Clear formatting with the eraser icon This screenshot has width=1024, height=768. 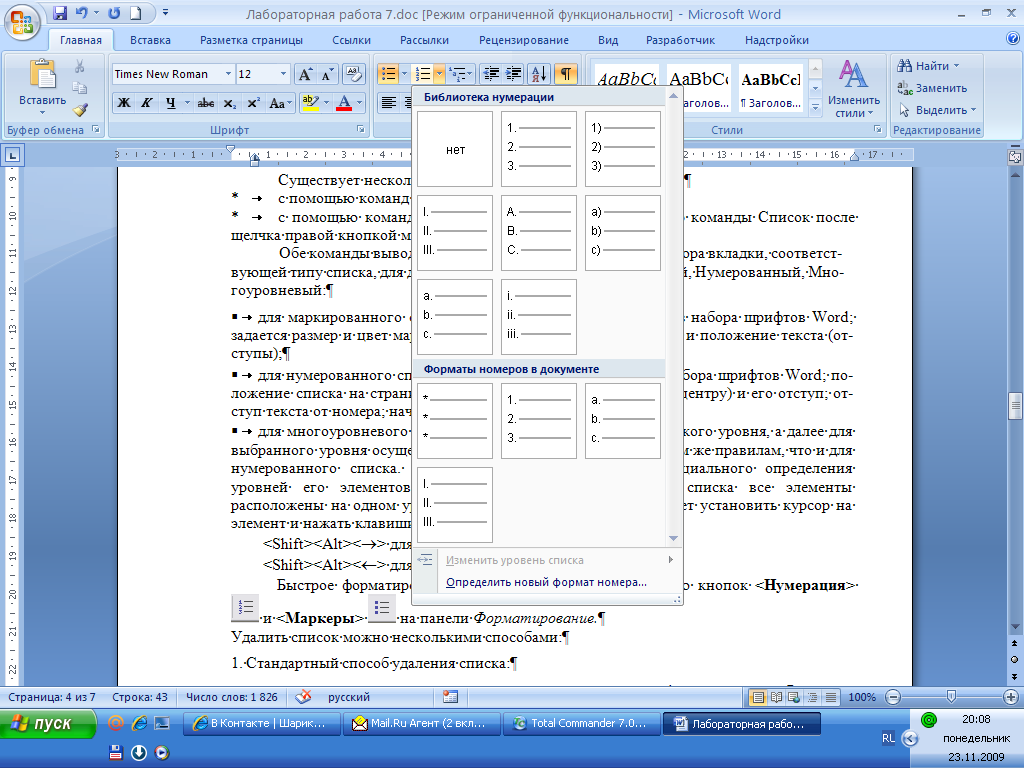point(353,74)
